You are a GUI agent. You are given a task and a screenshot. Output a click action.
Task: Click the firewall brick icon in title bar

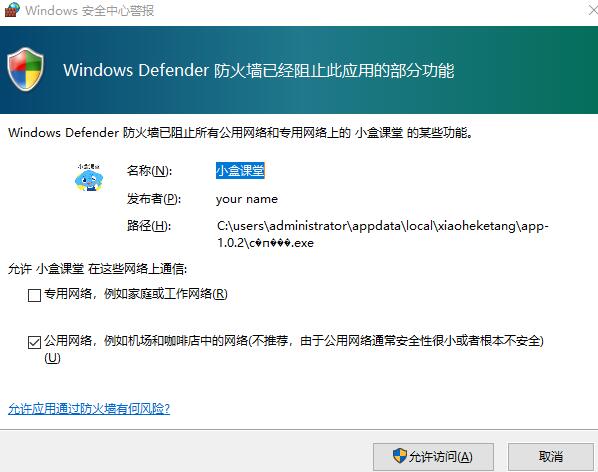coord(11,10)
